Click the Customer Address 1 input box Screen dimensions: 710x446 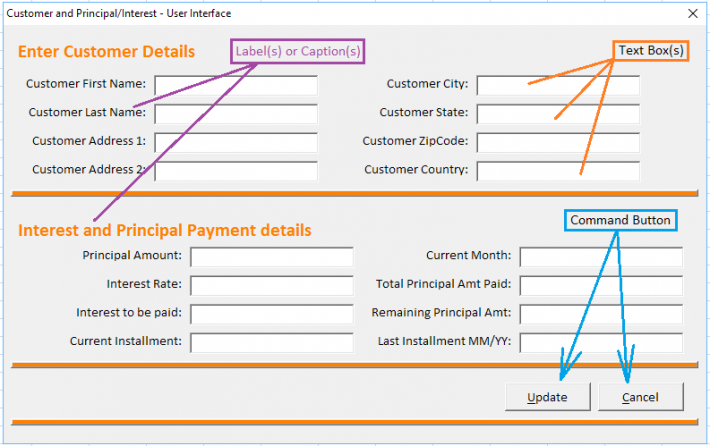236,142
